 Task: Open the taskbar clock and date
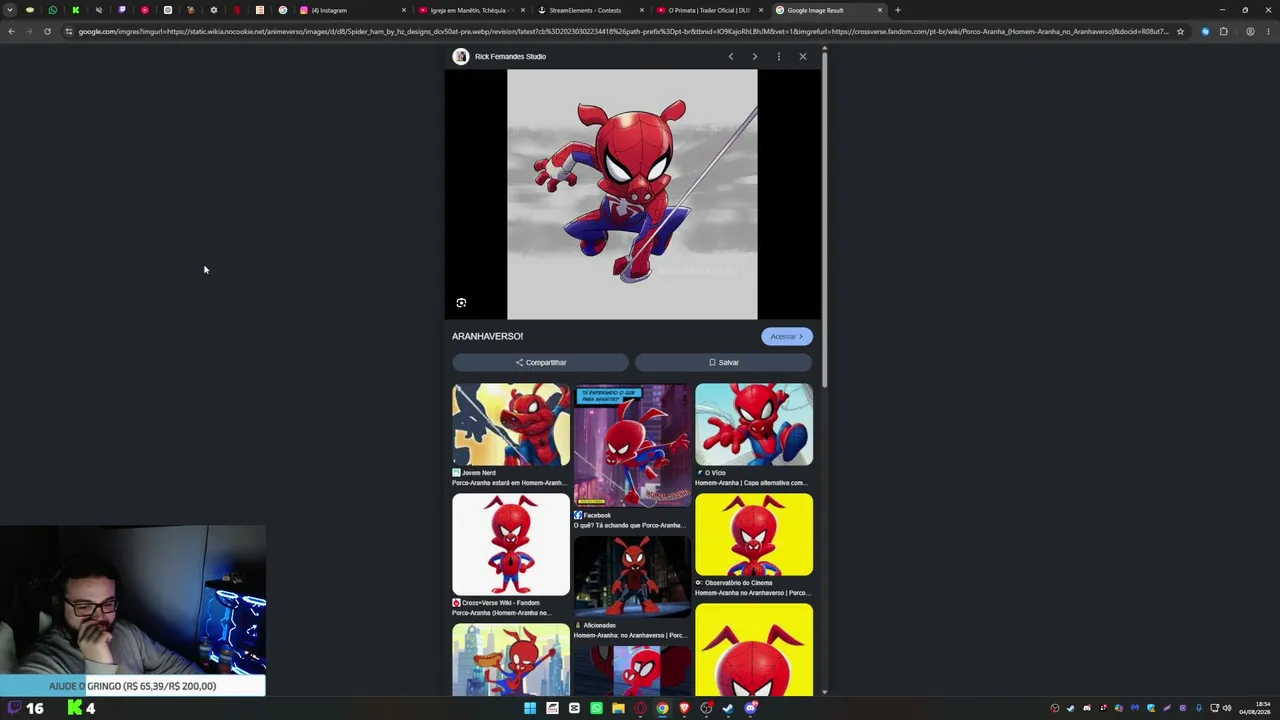point(1256,708)
